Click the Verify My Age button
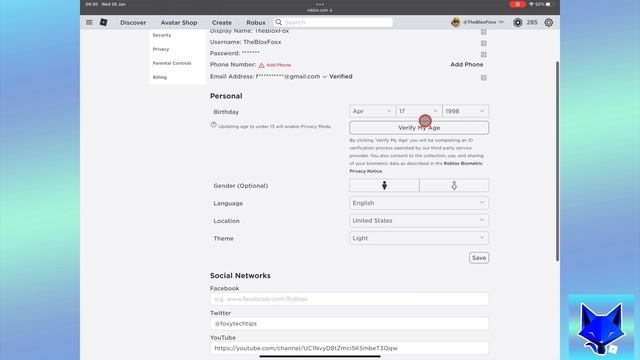Image resolution: width=640 pixels, height=360 pixels. (419, 128)
